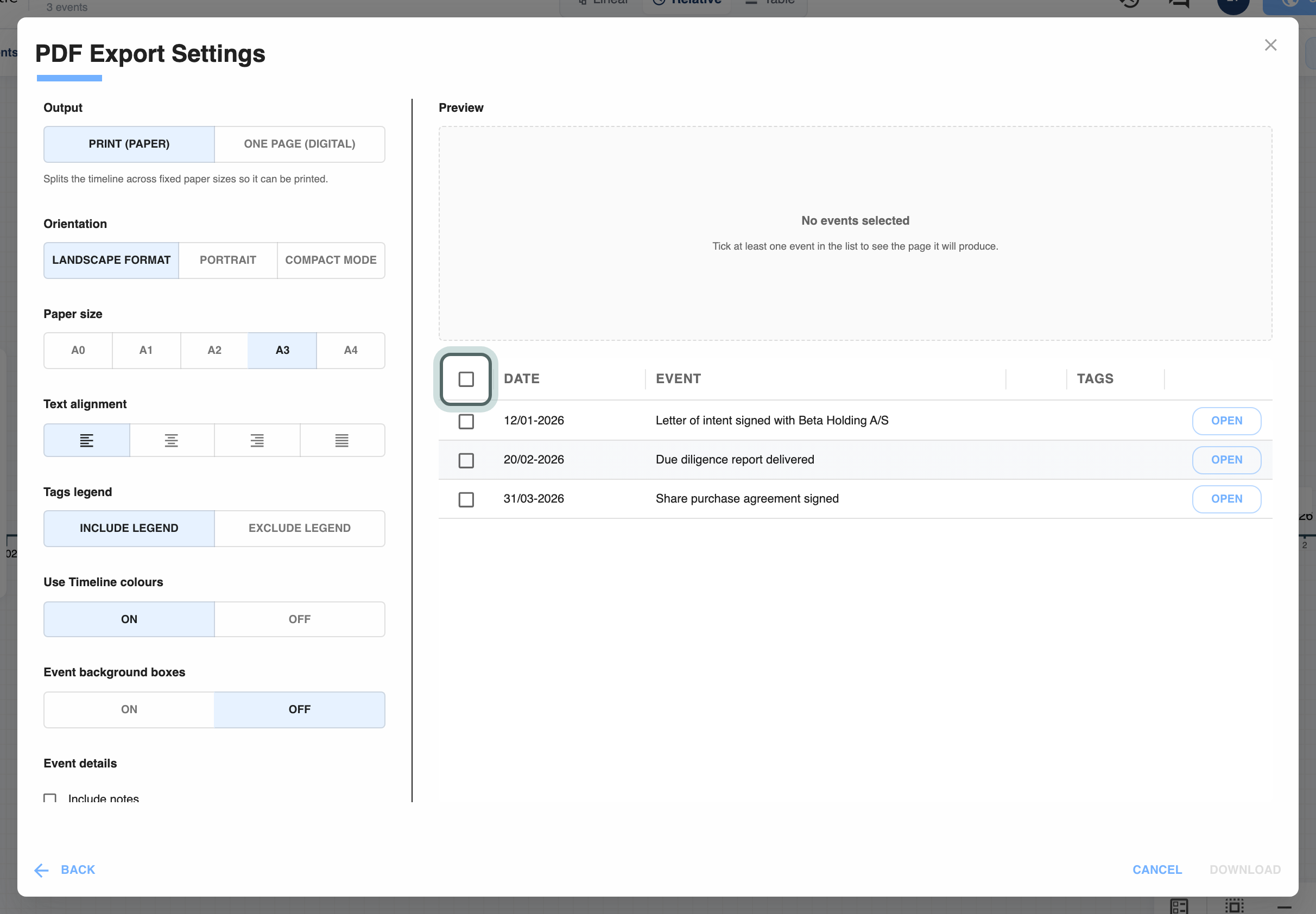Enable the Include notes checkbox
Image resolution: width=1316 pixels, height=914 pixels.
coord(50,798)
